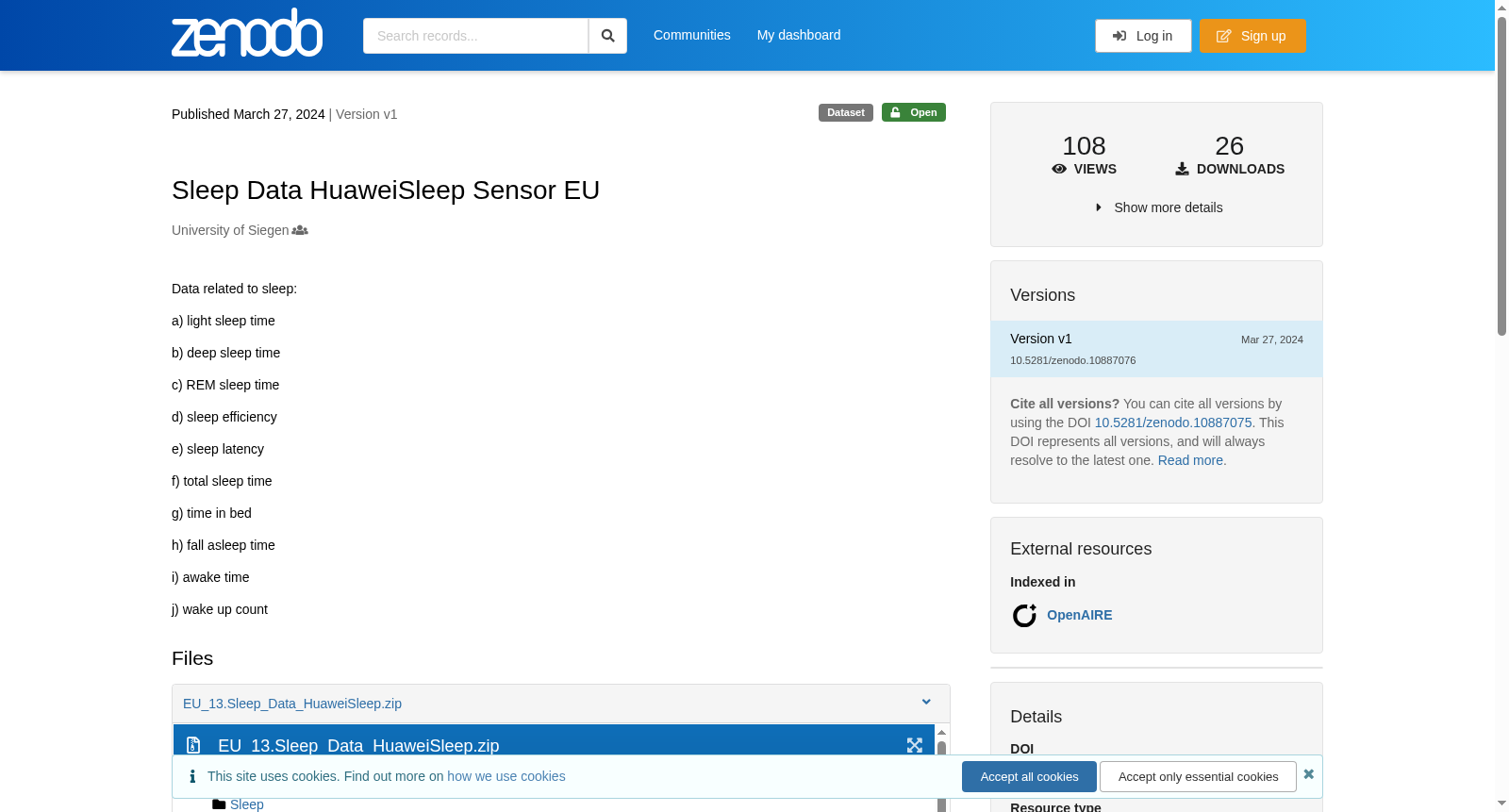Viewport: 1509px width, 812px height.
Task: Click the downloads icon
Action: 1182,169
